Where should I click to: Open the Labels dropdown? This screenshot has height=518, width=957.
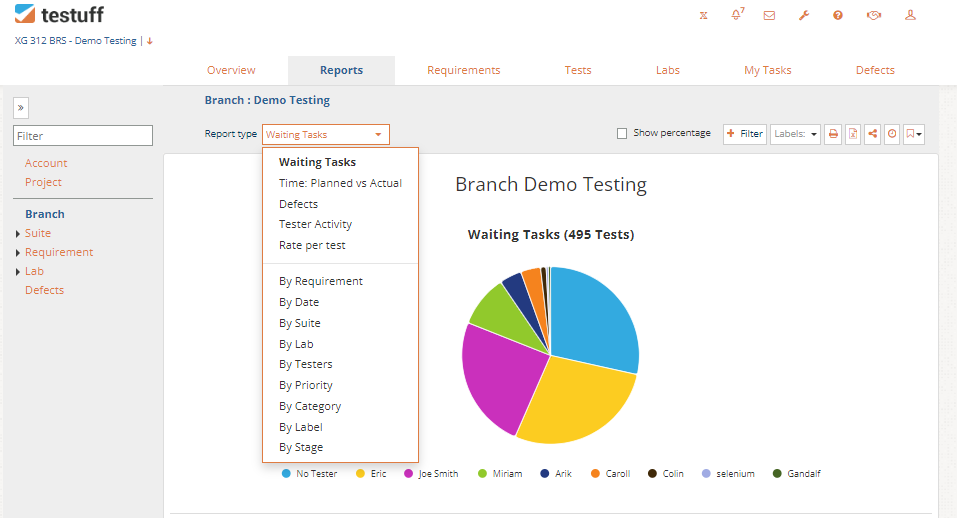795,134
